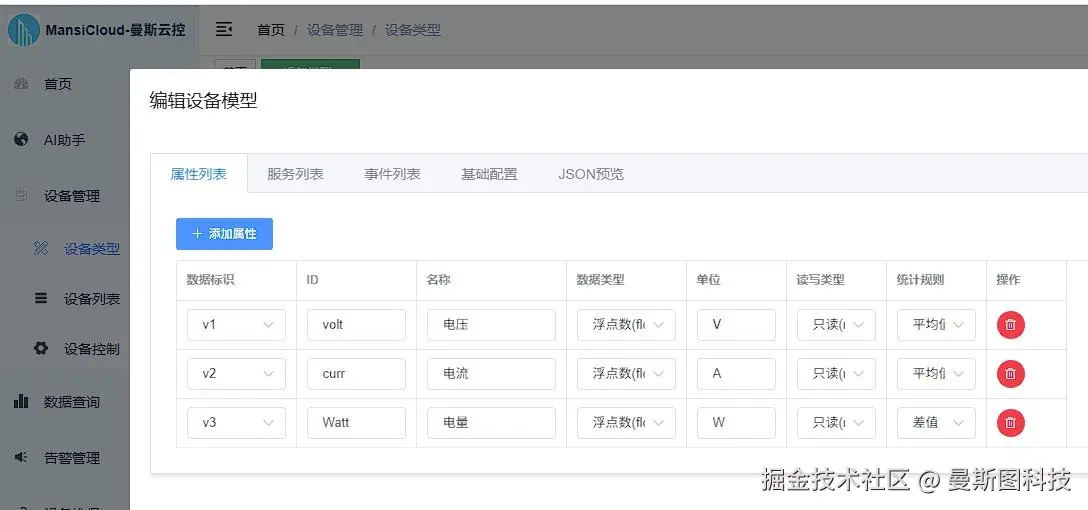Delete the curr attribute row
The image size is (1088, 510).
1011,373
